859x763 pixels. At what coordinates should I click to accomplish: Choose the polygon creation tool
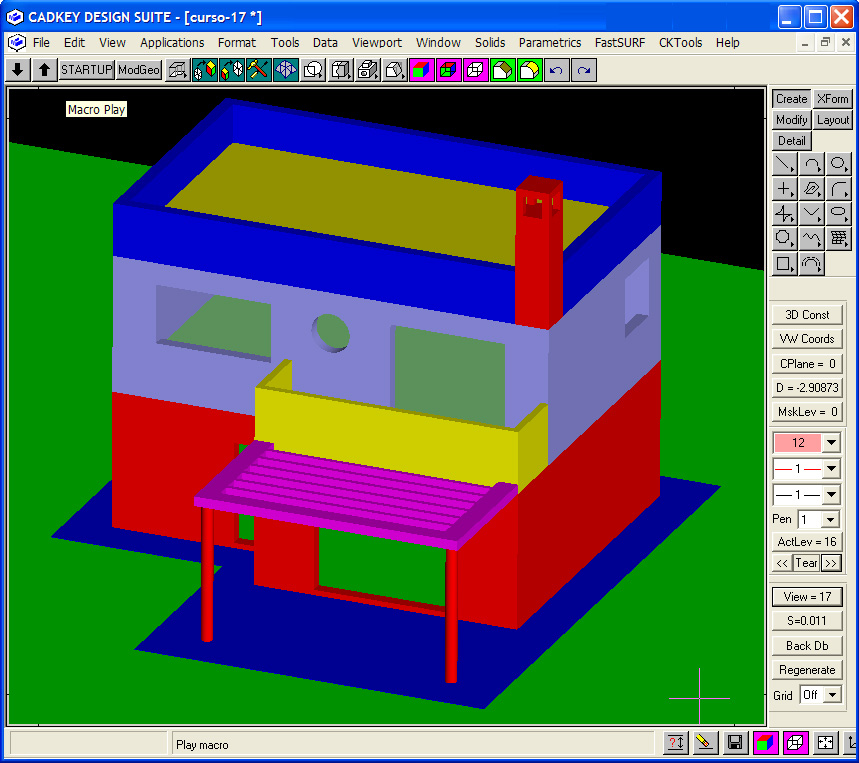click(785, 239)
